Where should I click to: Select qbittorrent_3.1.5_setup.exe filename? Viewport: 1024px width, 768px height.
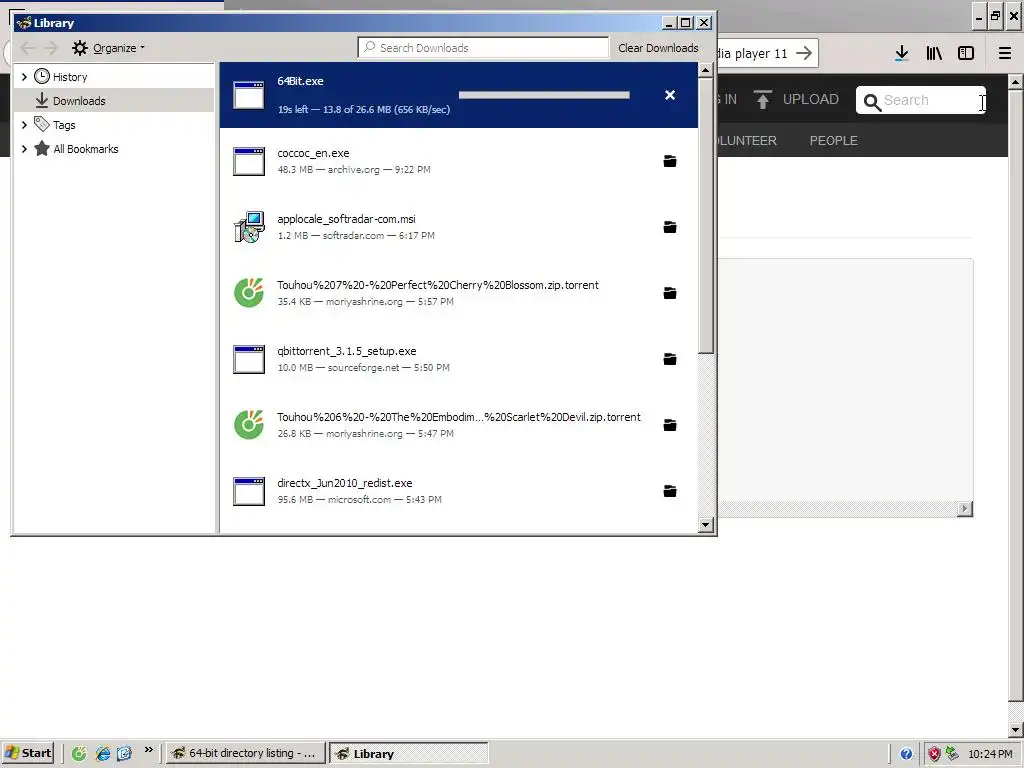(346, 351)
